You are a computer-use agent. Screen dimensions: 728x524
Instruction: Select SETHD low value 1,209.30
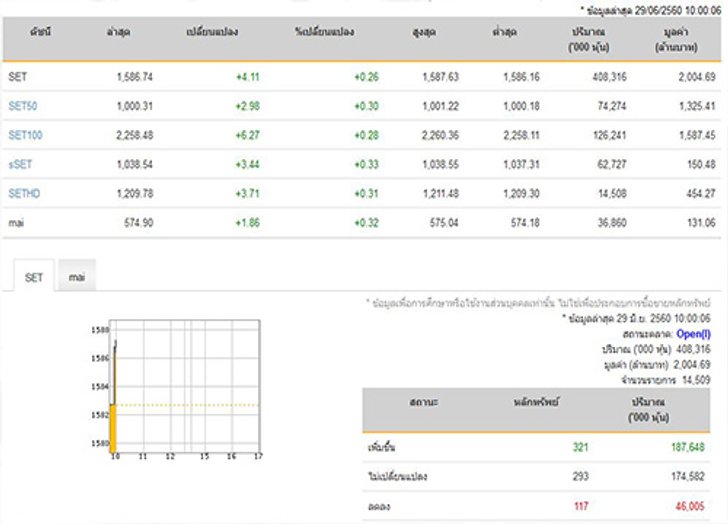click(x=521, y=194)
